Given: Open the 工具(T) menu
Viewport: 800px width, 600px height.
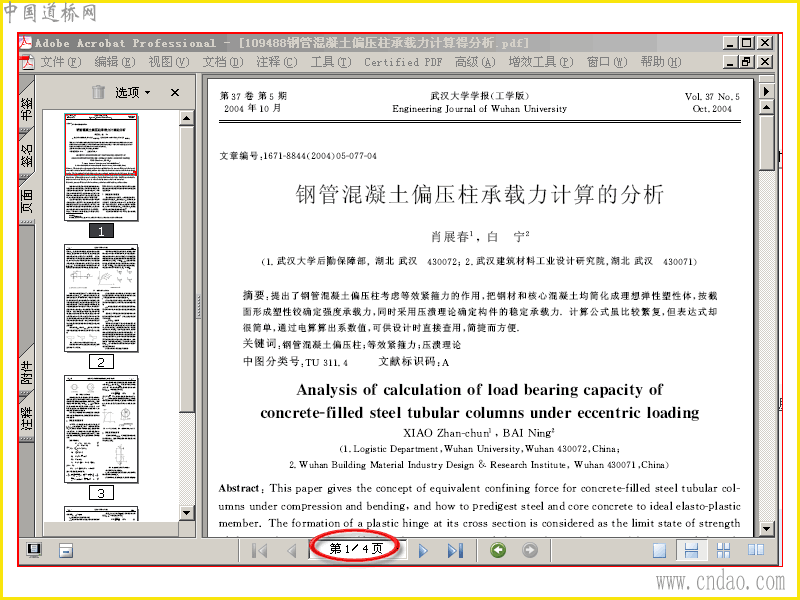Looking at the screenshot, I should [331, 62].
